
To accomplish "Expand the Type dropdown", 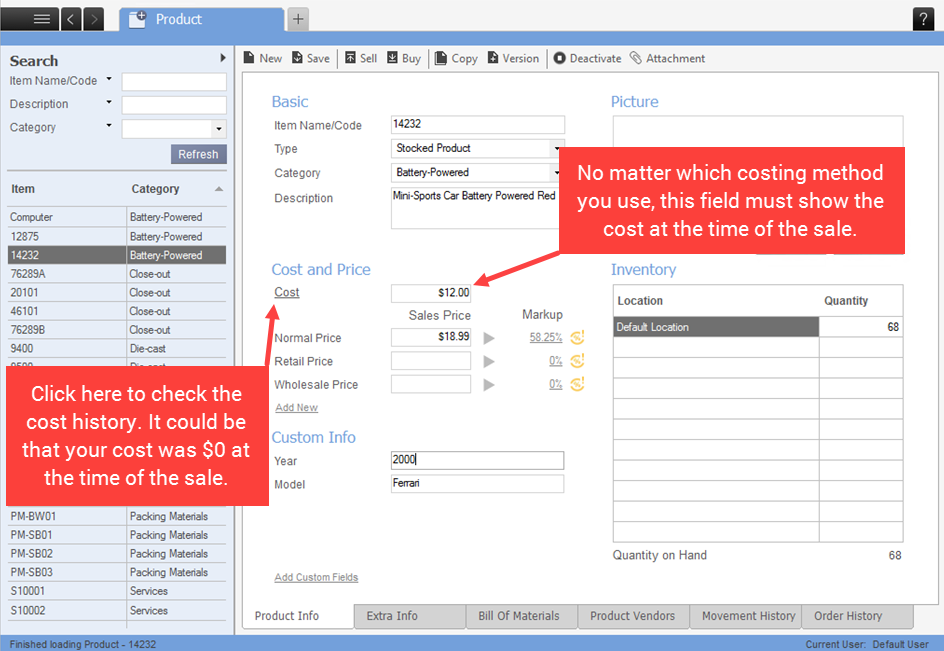I will click(x=557, y=149).
